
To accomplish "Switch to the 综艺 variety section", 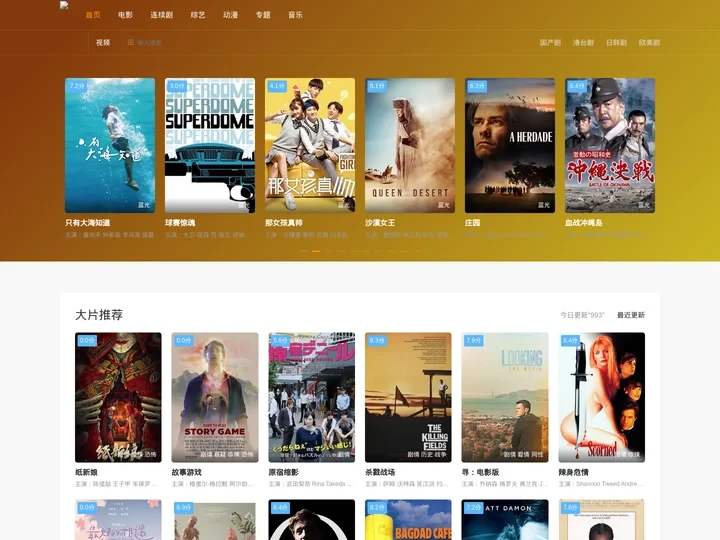I will [198, 15].
